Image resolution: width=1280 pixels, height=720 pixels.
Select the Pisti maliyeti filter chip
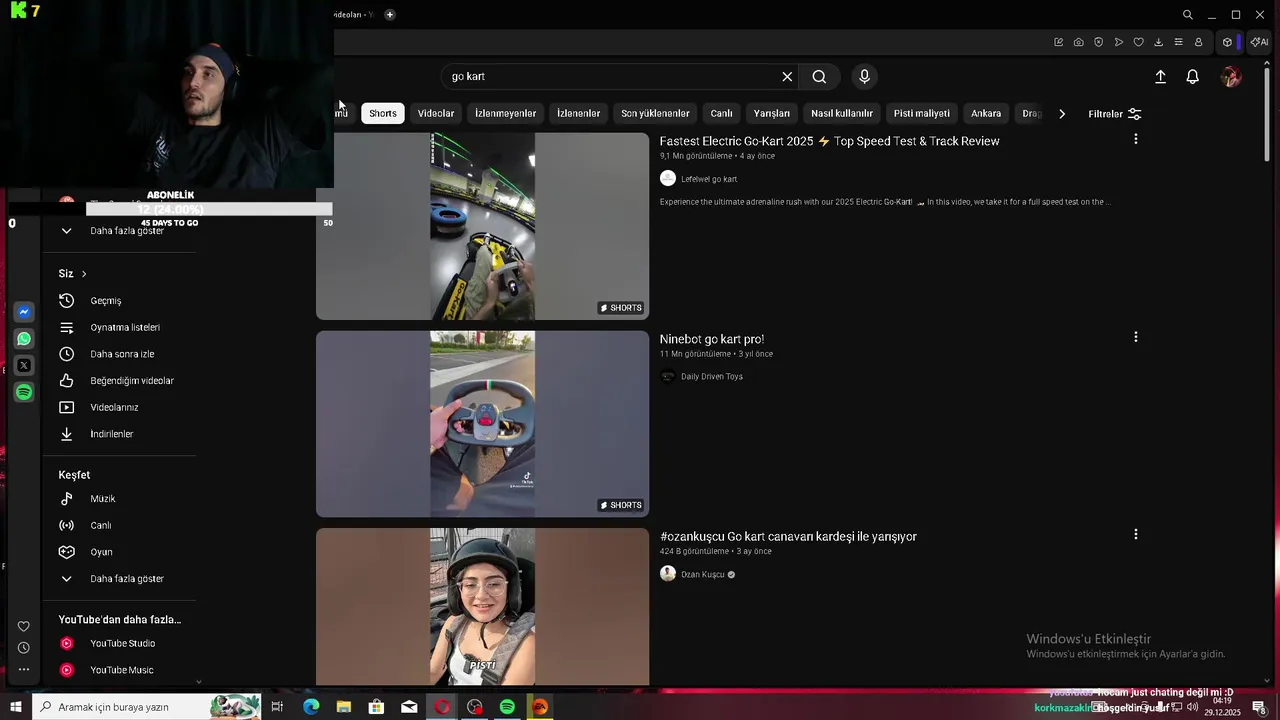(x=922, y=114)
